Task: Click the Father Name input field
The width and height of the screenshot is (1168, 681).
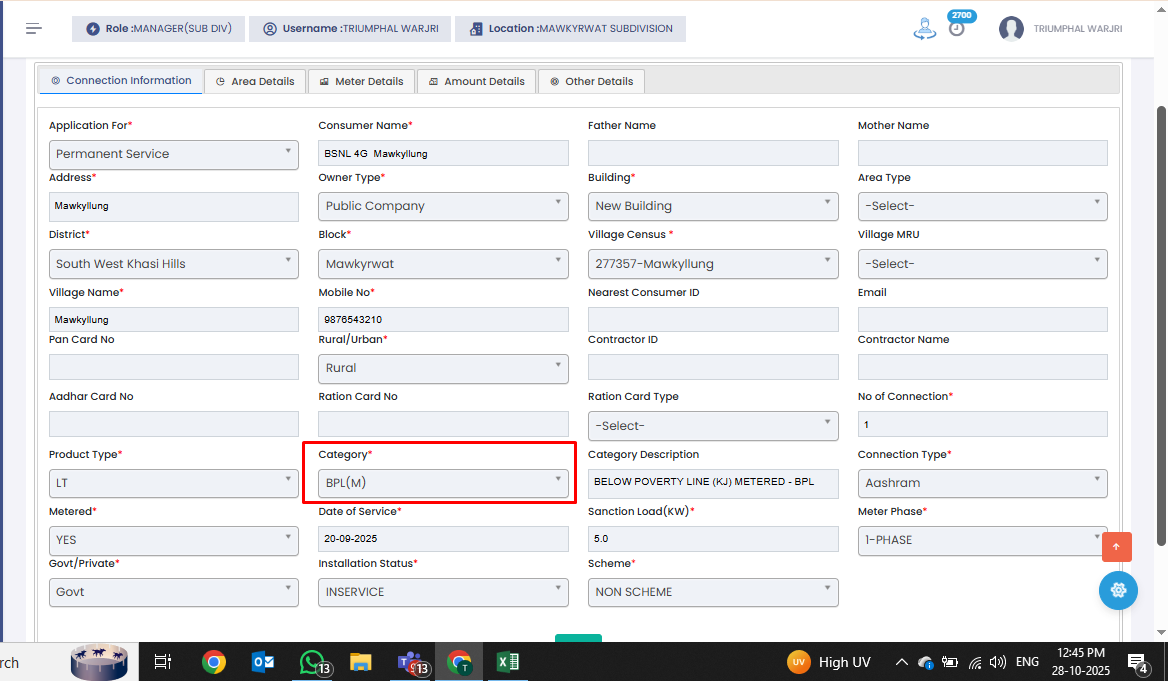Action: click(713, 153)
